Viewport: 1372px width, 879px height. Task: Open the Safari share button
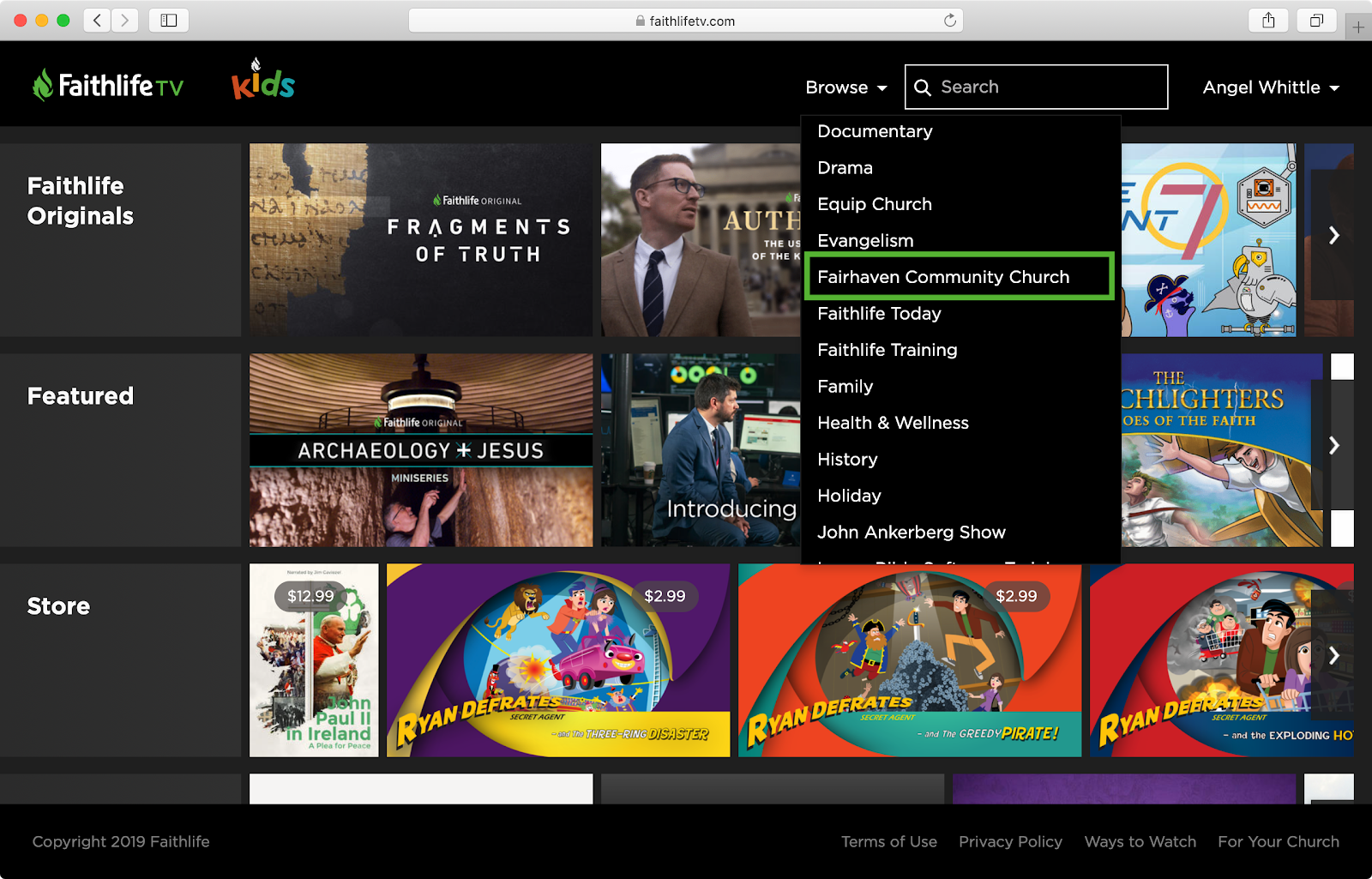click(1268, 20)
